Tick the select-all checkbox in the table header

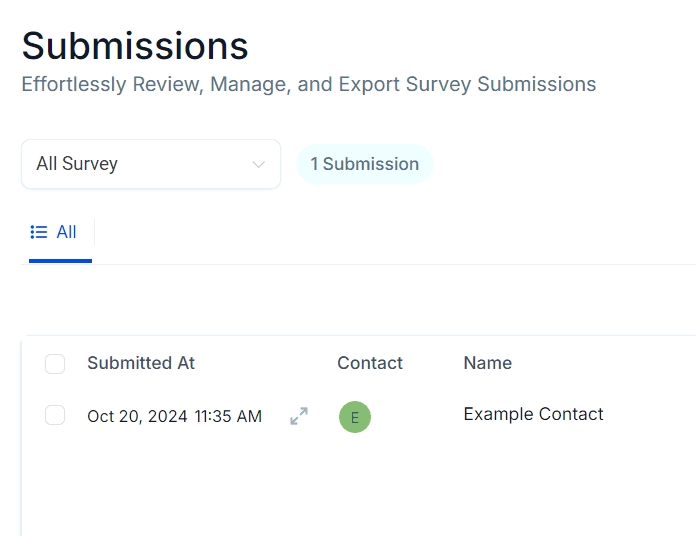click(55, 364)
